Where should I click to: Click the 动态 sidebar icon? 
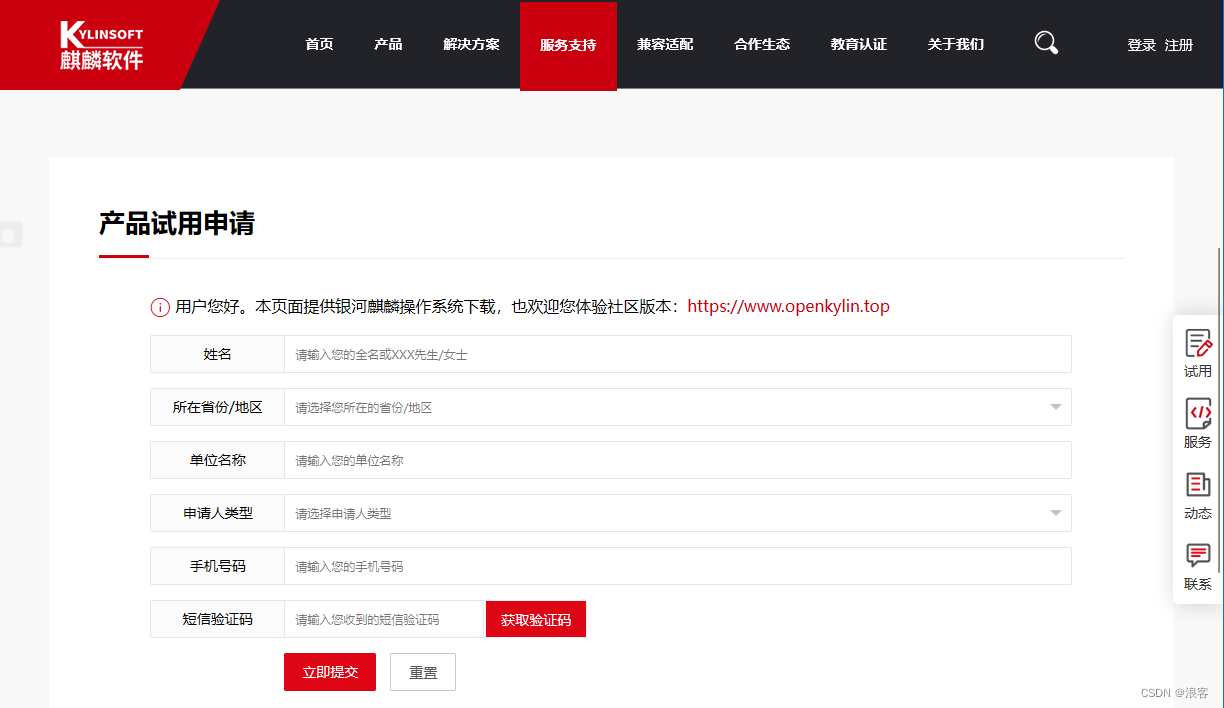(1197, 496)
